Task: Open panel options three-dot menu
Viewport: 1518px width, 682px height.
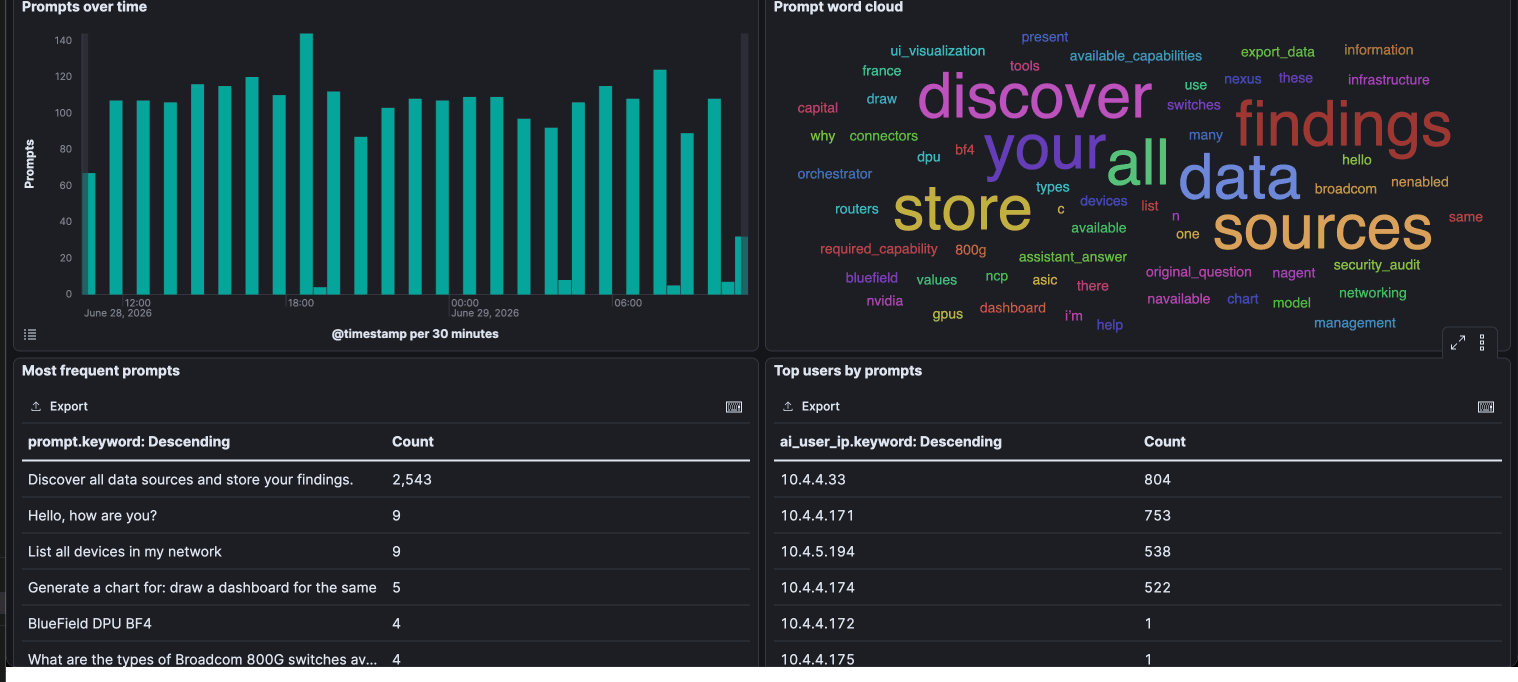Action: [1482, 343]
